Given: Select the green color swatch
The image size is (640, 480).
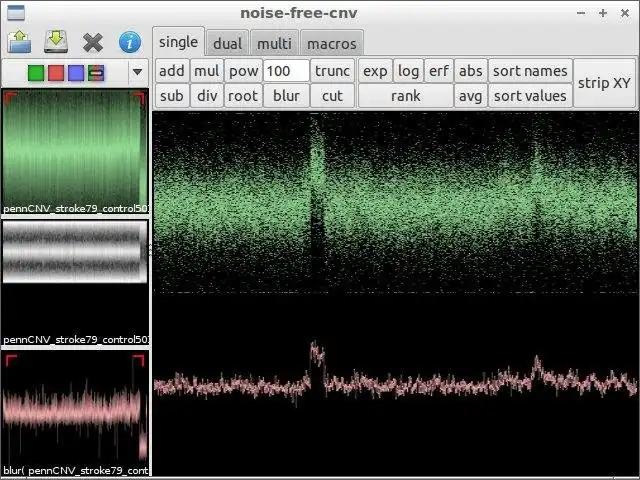Looking at the screenshot, I should click(x=36, y=73).
